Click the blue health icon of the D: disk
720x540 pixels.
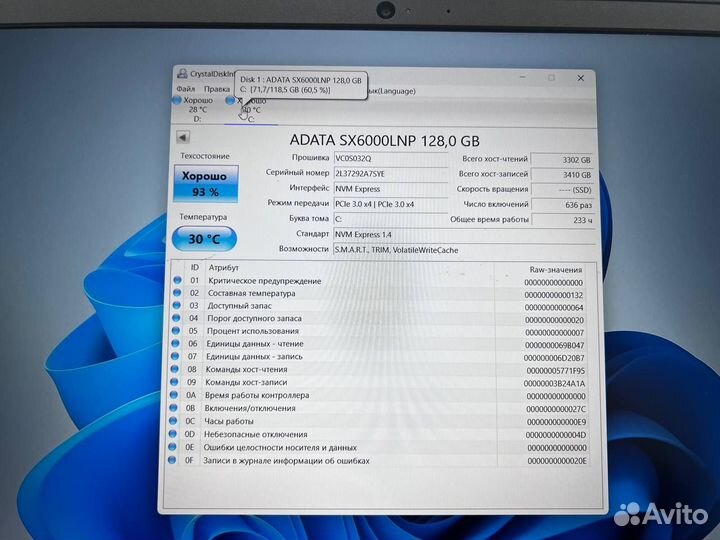click(x=177, y=100)
